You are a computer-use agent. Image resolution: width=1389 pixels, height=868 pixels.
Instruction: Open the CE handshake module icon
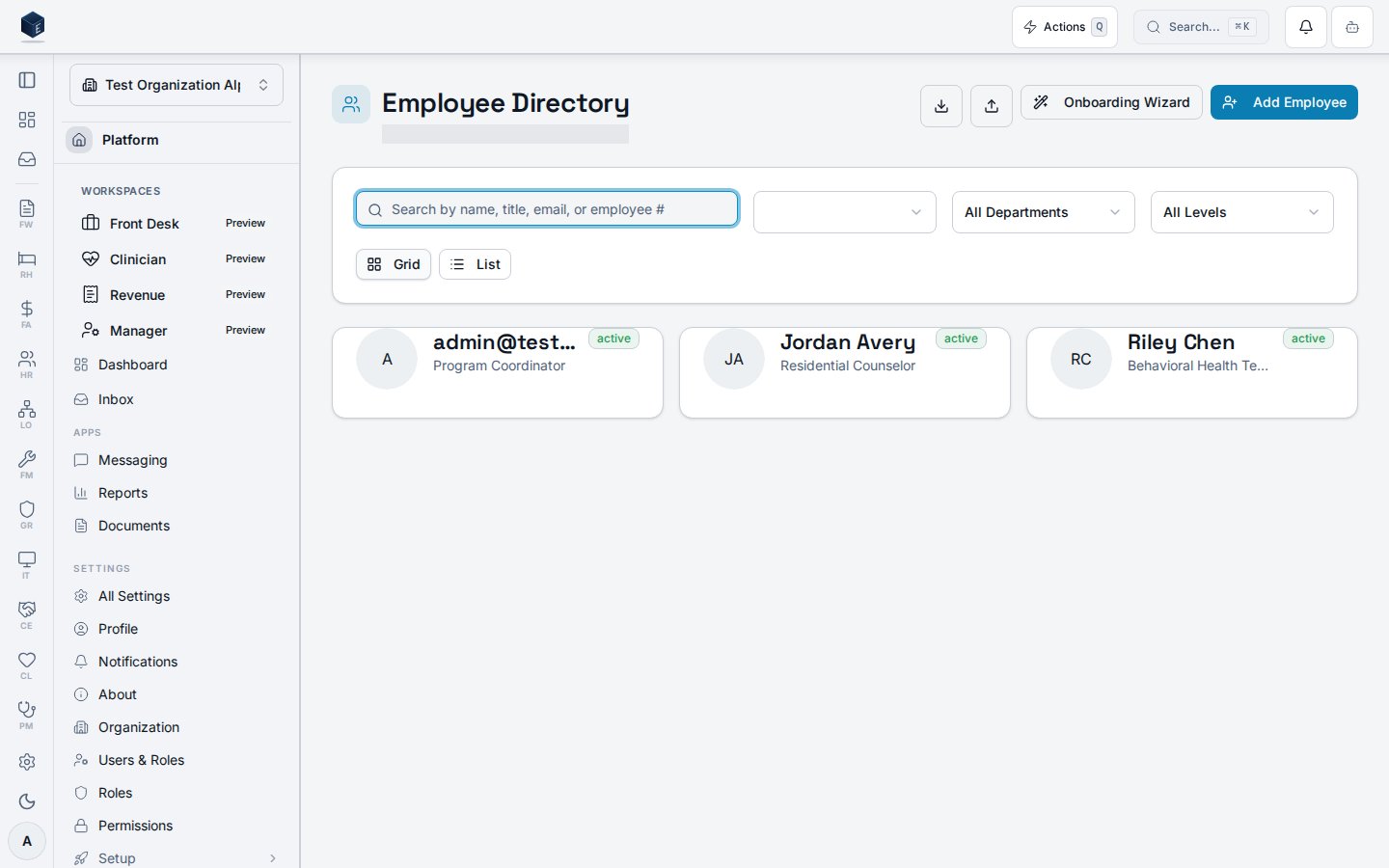pos(27,614)
